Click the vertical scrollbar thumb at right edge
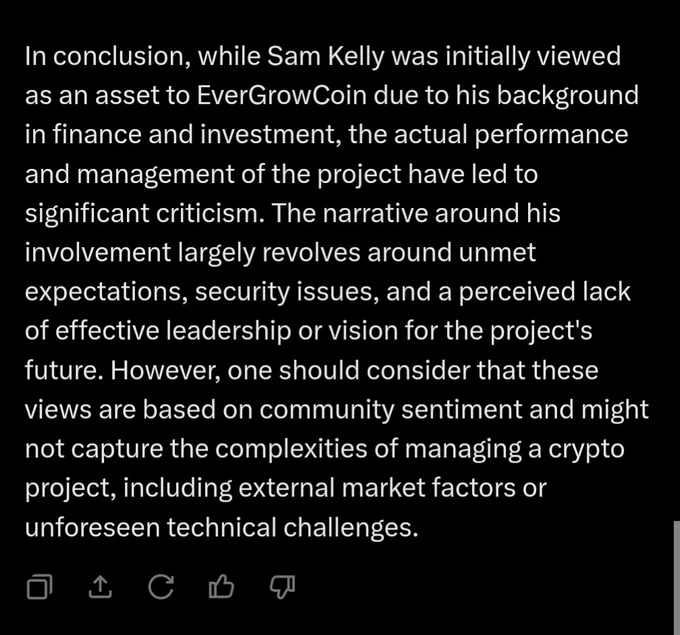 tap(677, 577)
